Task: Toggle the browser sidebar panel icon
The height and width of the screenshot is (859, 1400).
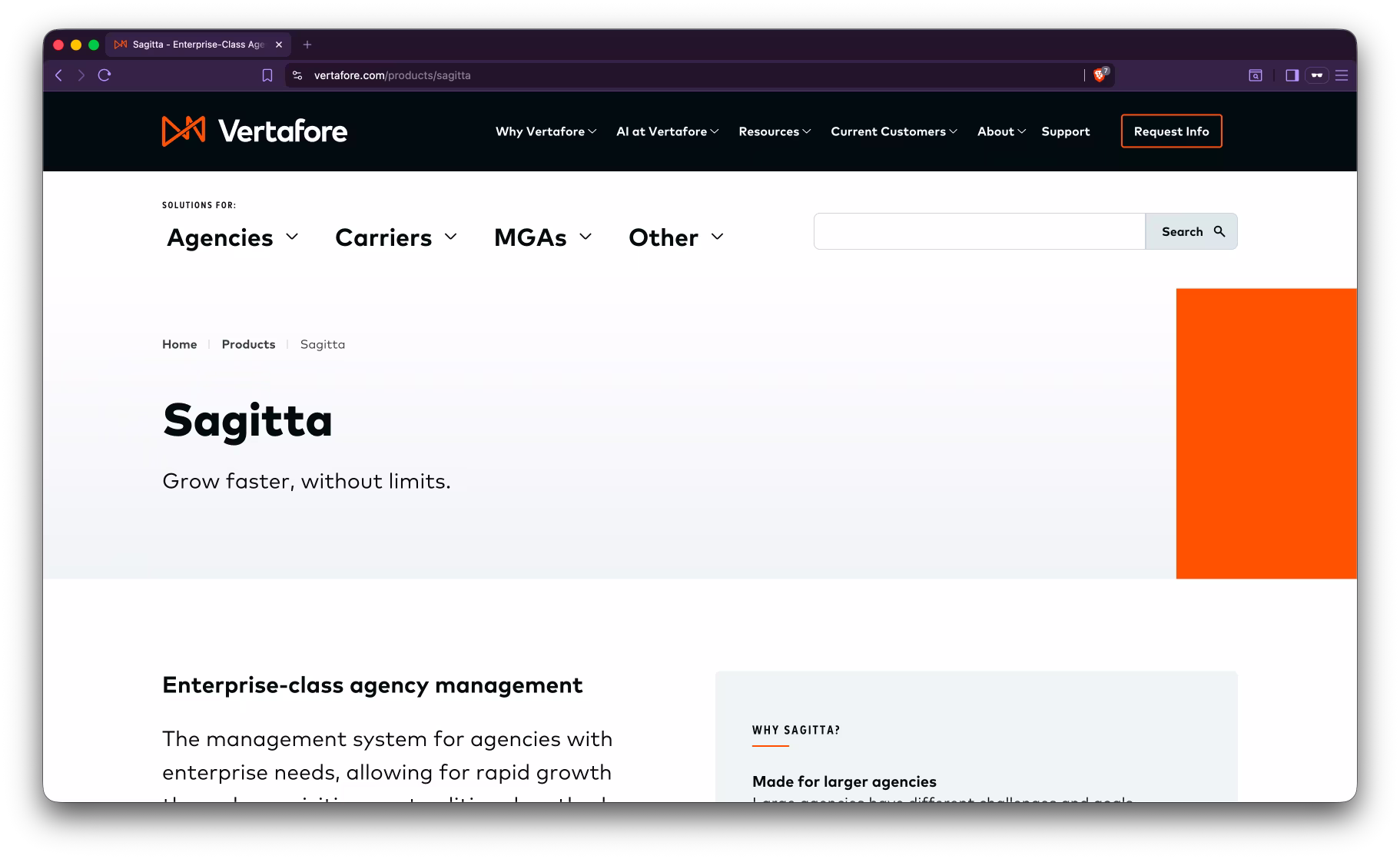Action: (x=1292, y=75)
